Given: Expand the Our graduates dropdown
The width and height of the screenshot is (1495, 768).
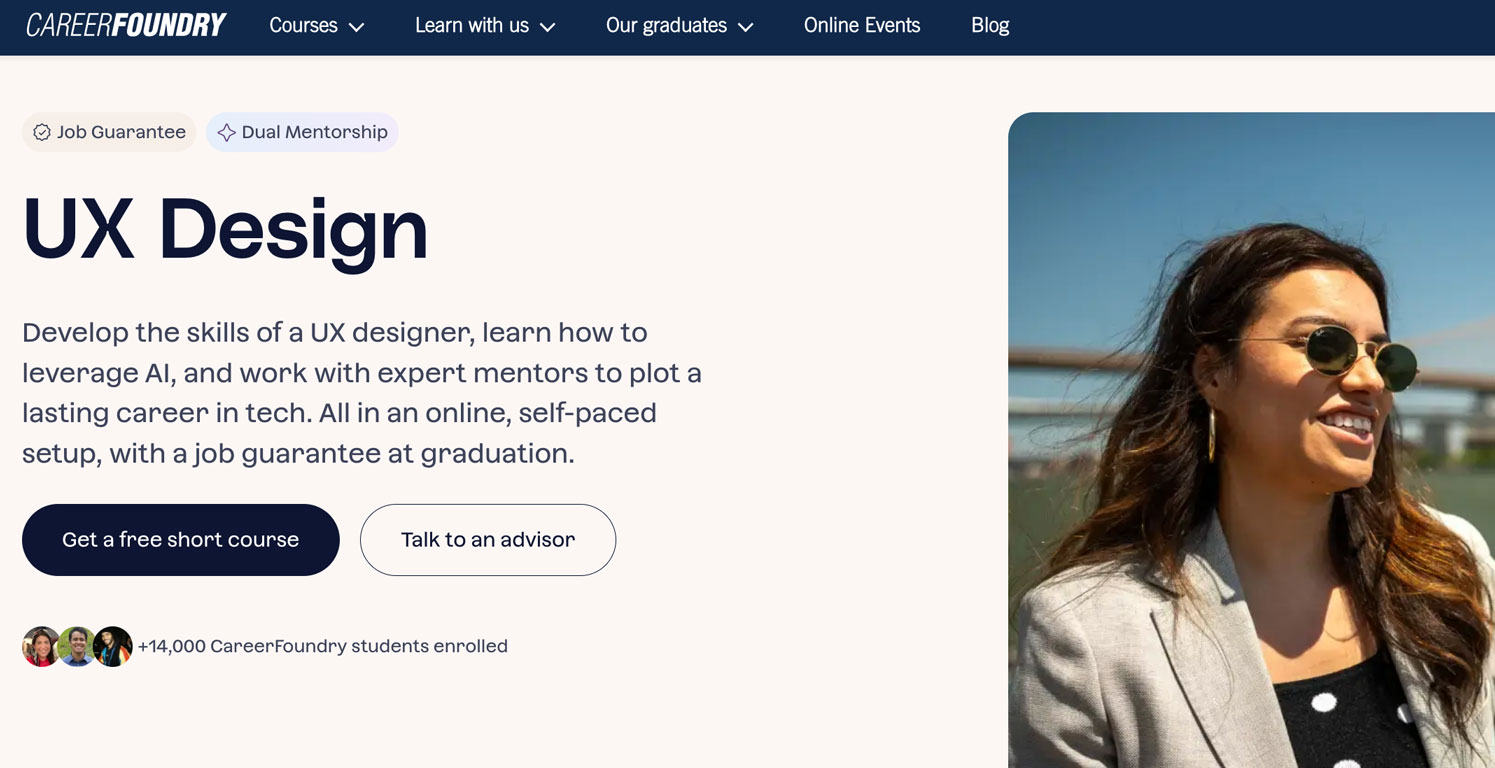Looking at the screenshot, I should pyautogui.click(x=679, y=26).
